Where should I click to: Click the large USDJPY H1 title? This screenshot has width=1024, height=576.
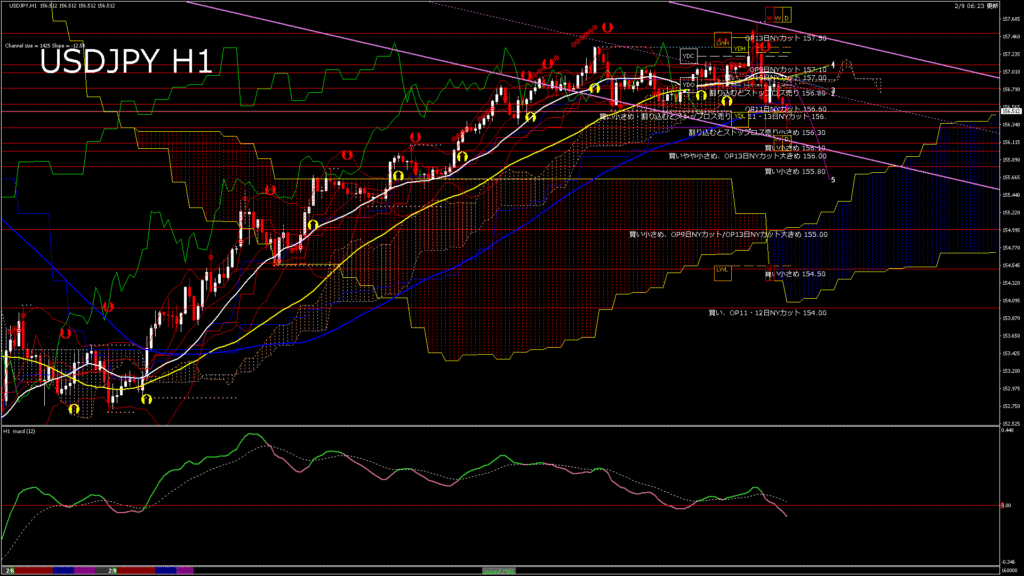(125, 62)
